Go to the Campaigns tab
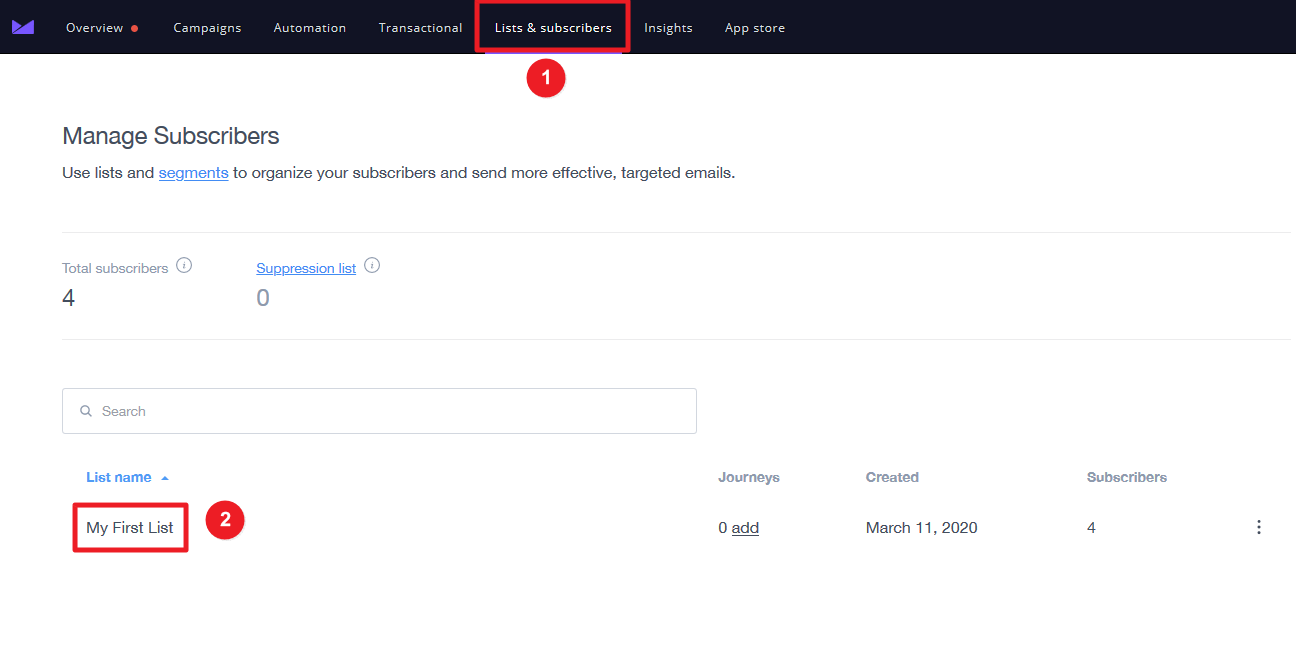The height and width of the screenshot is (646, 1296). click(207, 27)
